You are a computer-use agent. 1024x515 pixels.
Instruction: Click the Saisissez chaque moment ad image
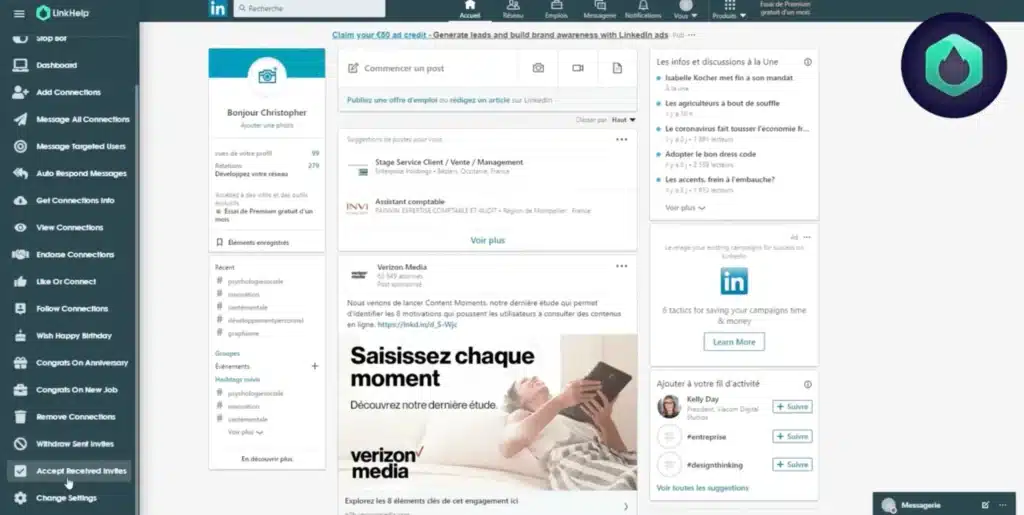[488, 413]
